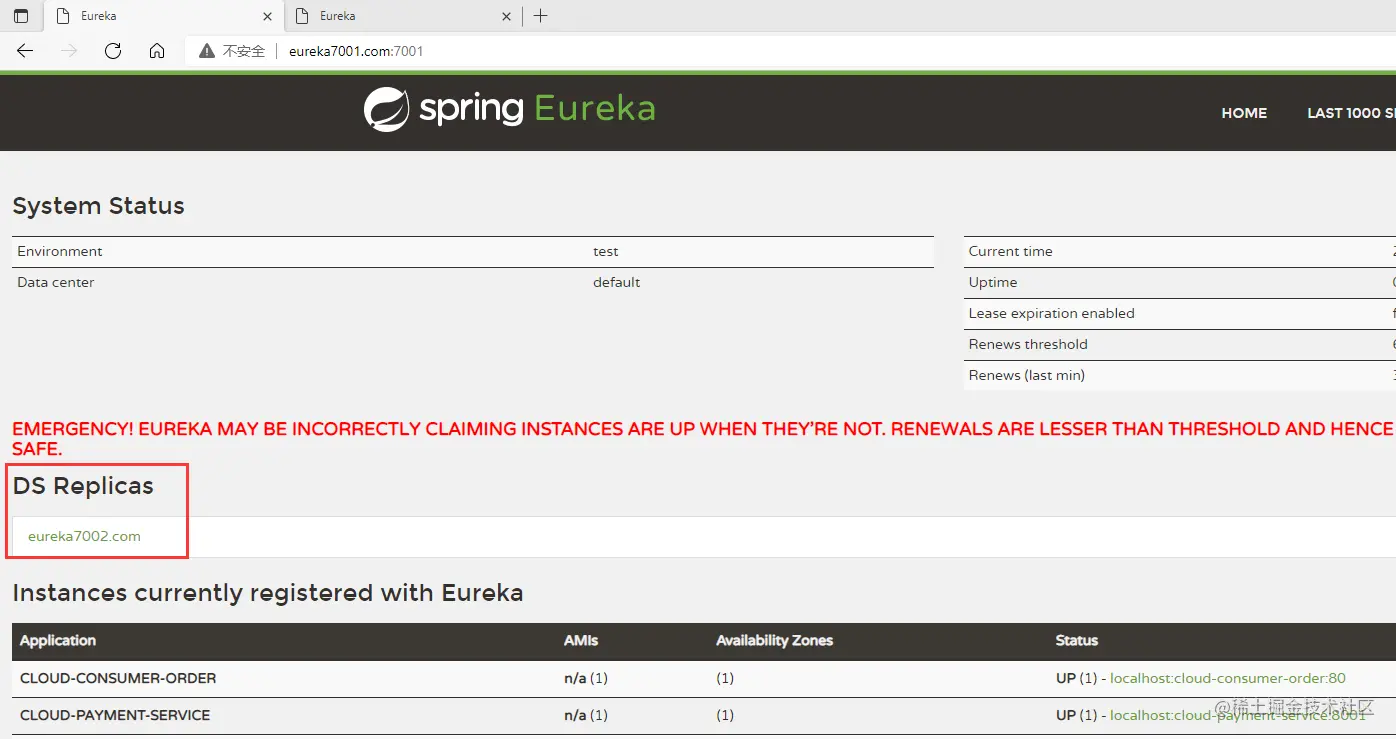
Task: Switch to the first Eureka tab
Action: click(164, 17)
